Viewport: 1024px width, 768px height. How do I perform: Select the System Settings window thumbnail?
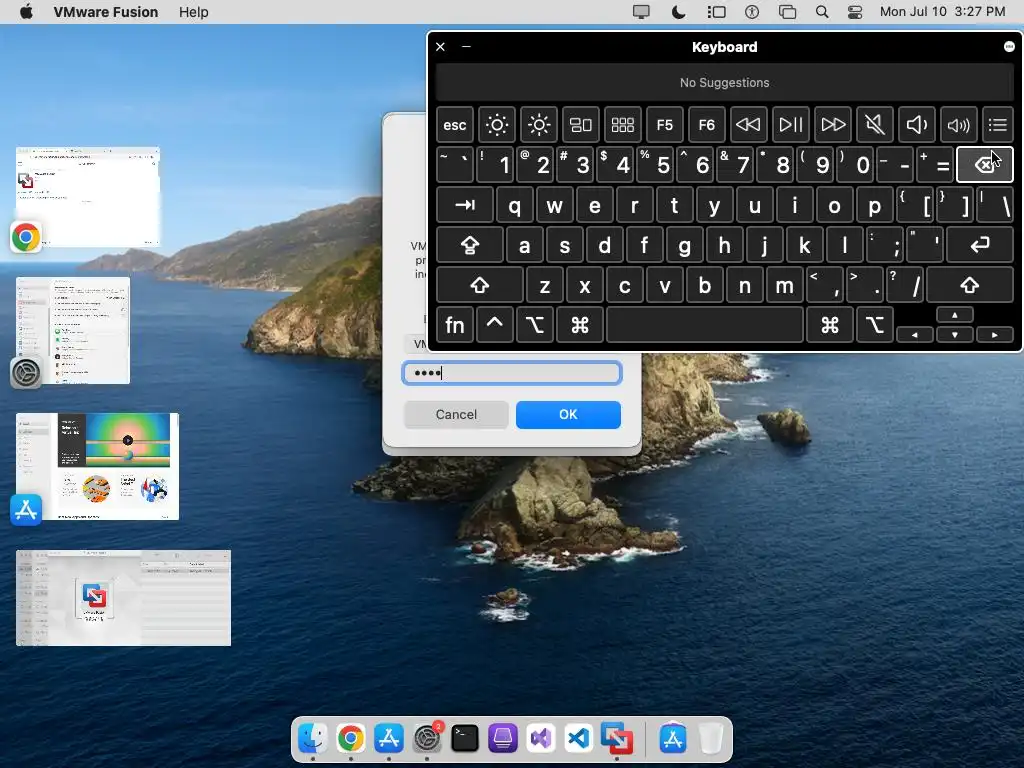[x=73, y=330]
